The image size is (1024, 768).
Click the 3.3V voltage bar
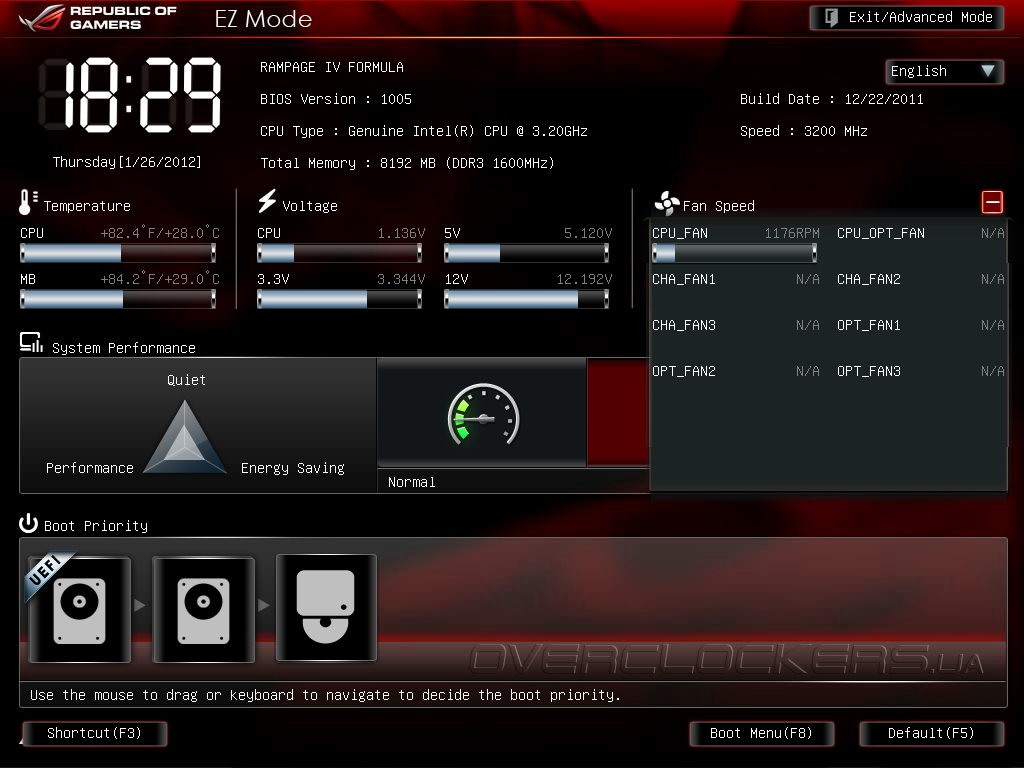[x=340, y=299]
